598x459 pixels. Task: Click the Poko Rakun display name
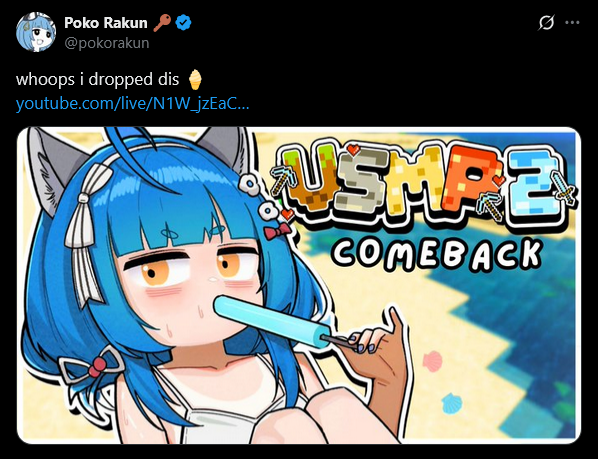pos(106,23)
